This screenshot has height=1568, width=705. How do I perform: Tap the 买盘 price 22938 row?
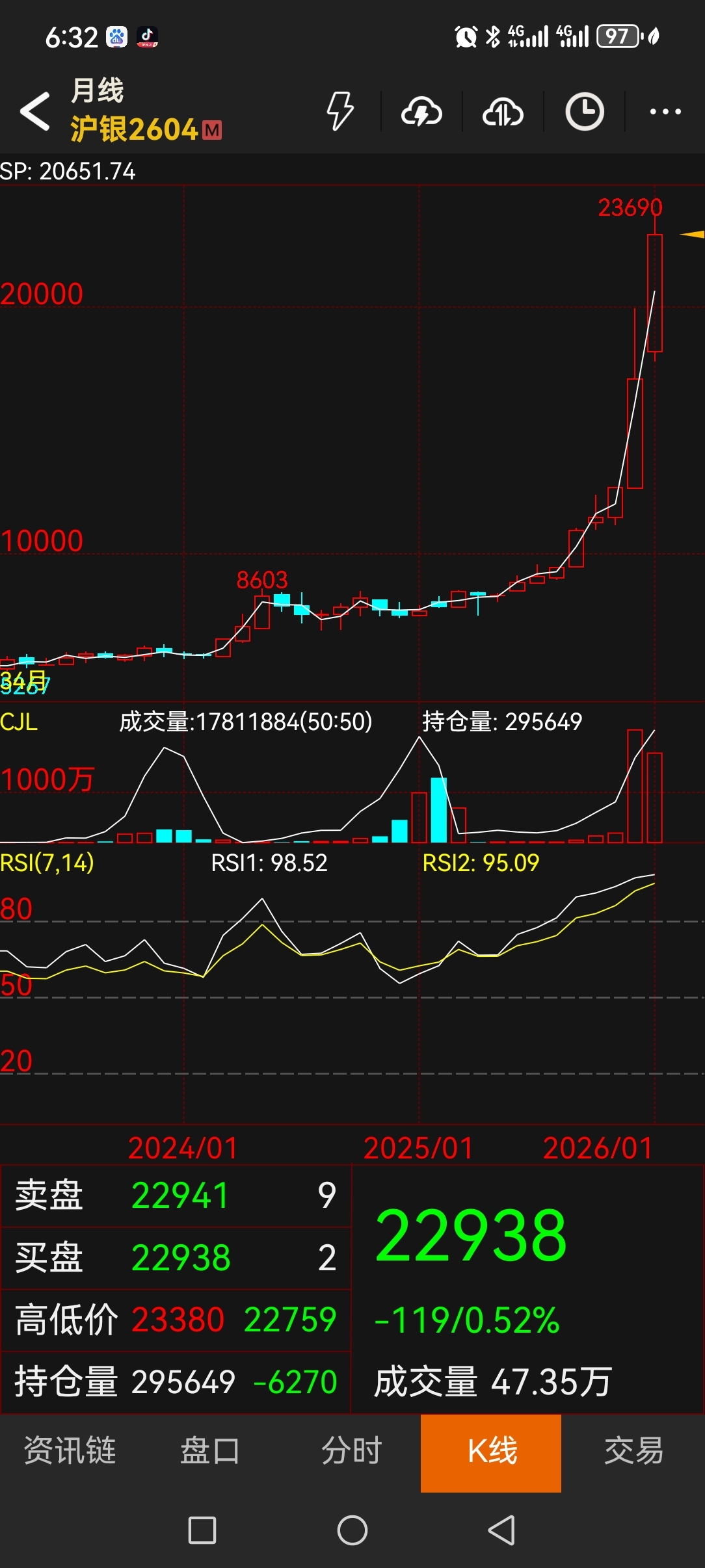176,1257
